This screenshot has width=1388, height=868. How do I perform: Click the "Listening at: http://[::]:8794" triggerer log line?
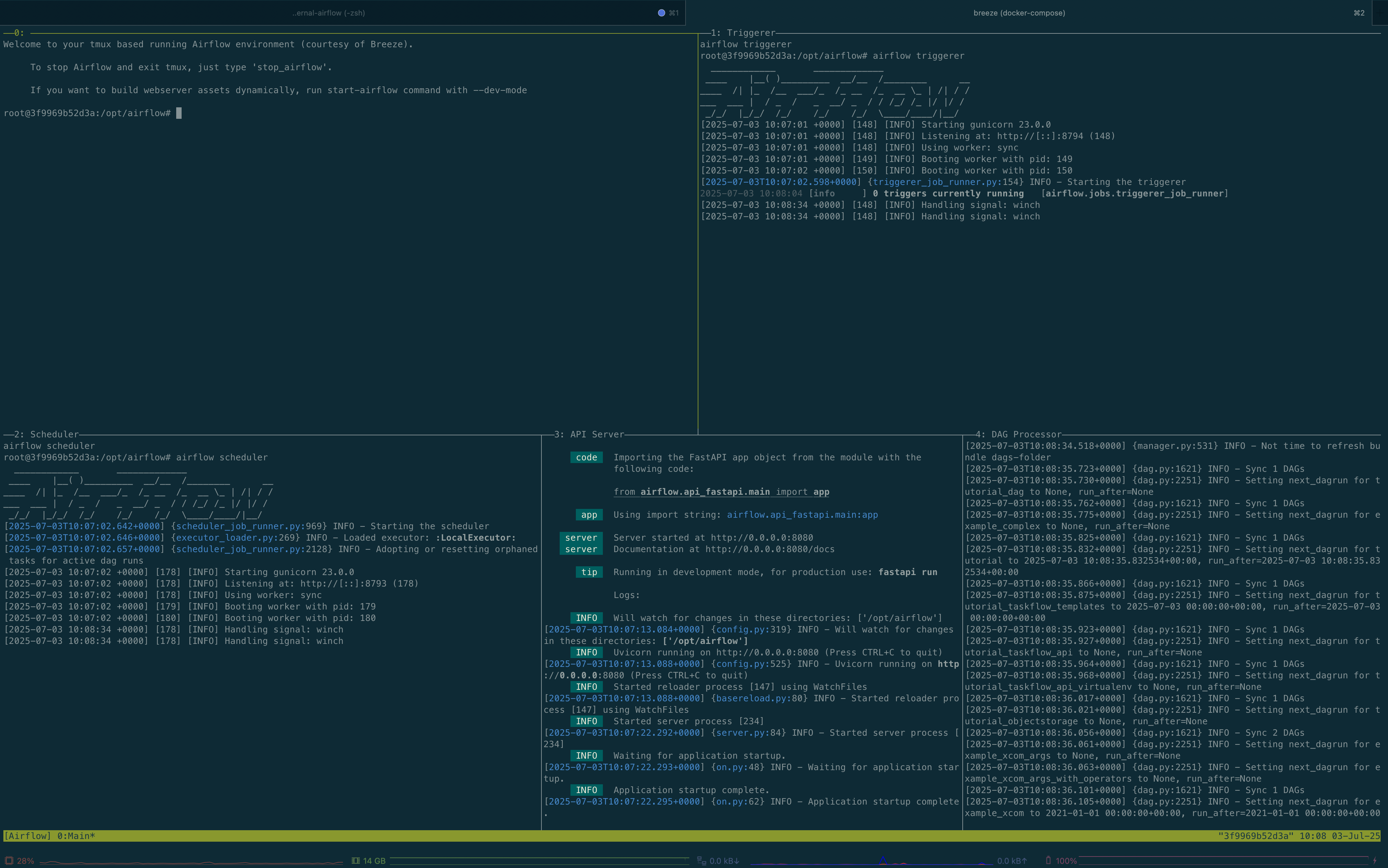tap(908, 136)
